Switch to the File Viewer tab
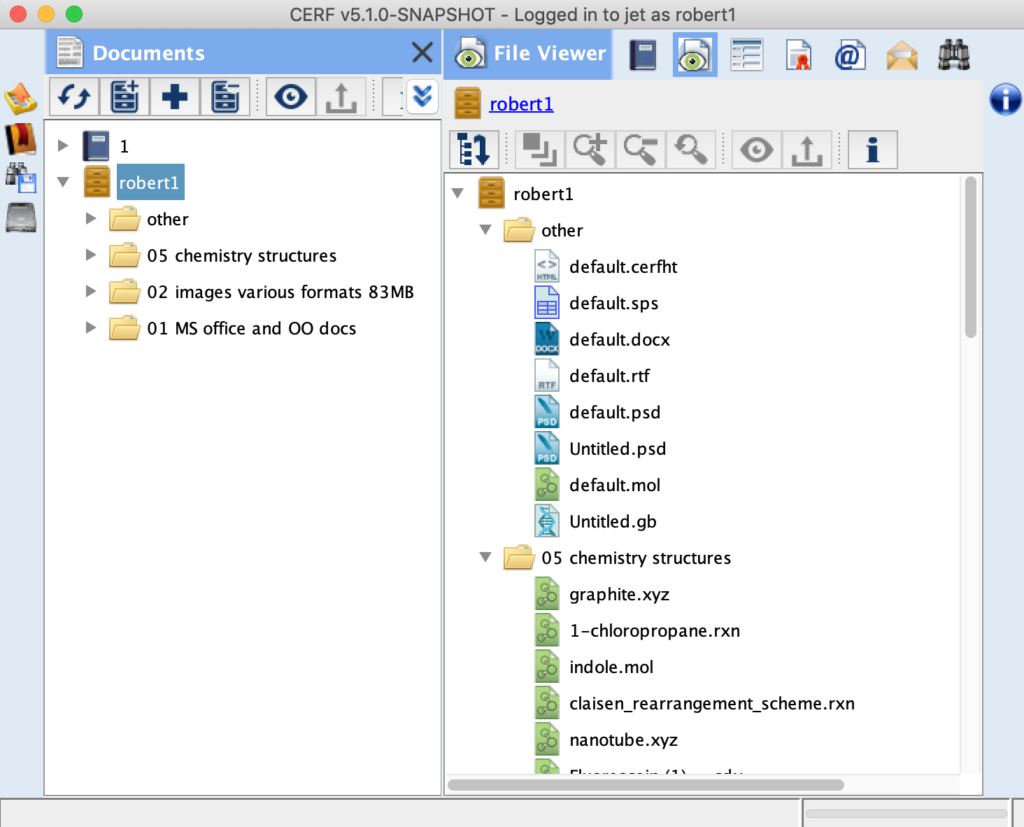 coord(532,54)
